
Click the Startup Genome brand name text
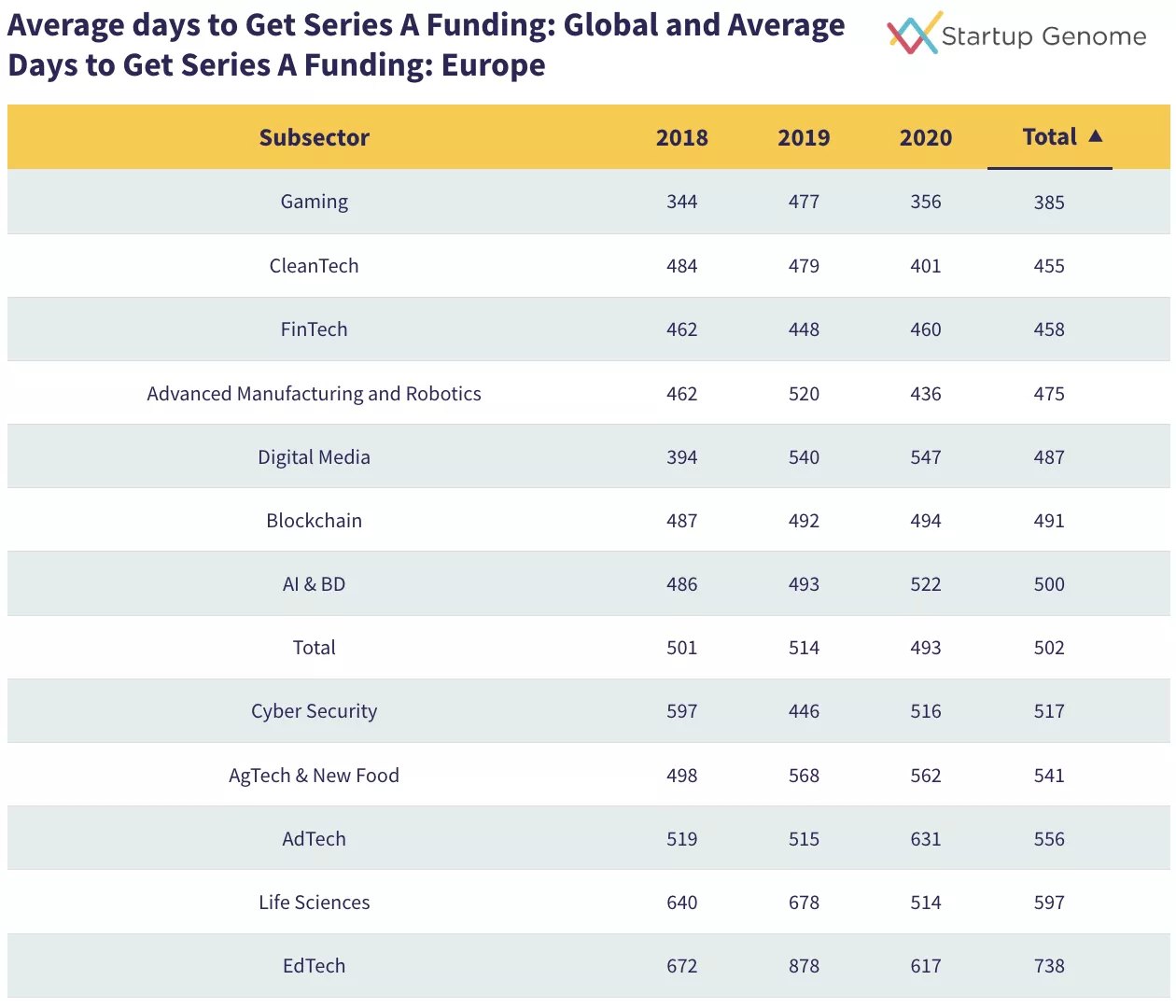[1043, 36]
